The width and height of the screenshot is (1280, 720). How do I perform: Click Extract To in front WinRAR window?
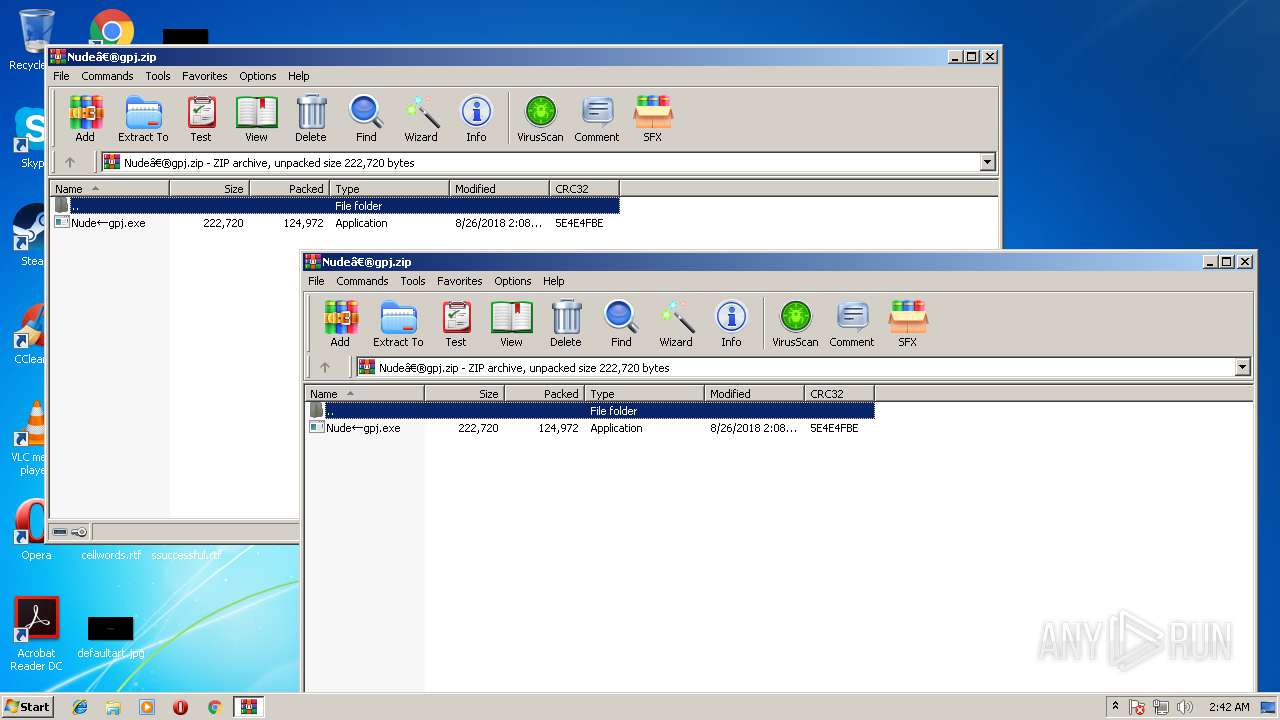(398, 323)
